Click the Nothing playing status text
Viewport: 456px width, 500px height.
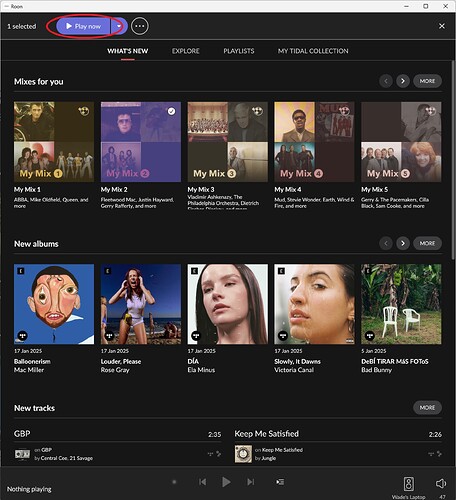[x=29, y=489]
